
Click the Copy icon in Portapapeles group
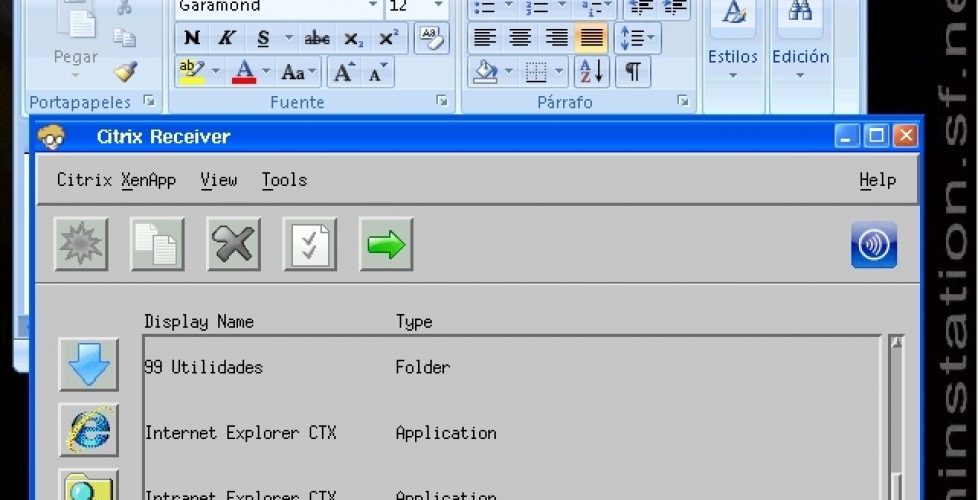(125, 38)
